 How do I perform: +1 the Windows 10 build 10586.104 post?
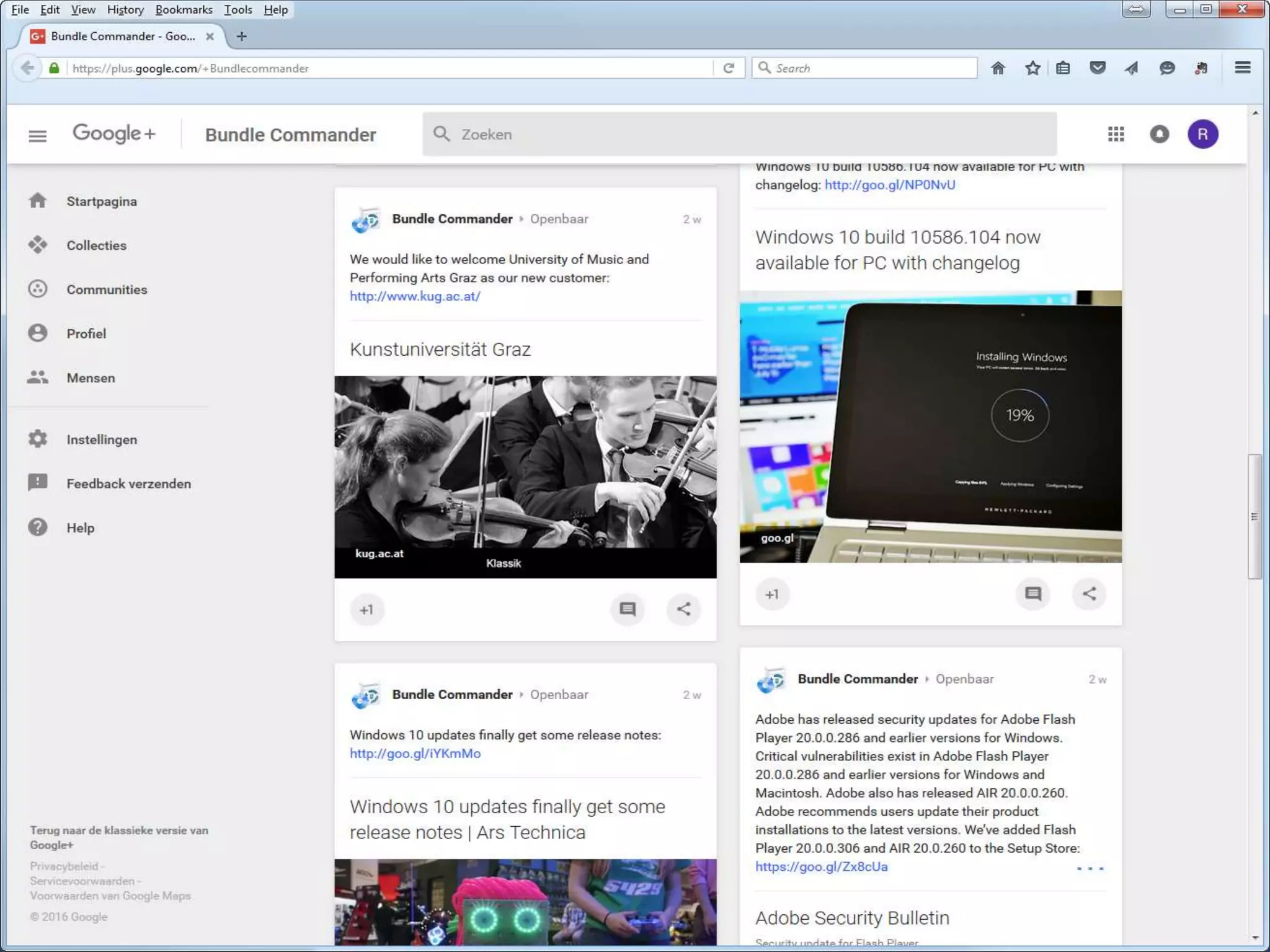coord(772,594)
